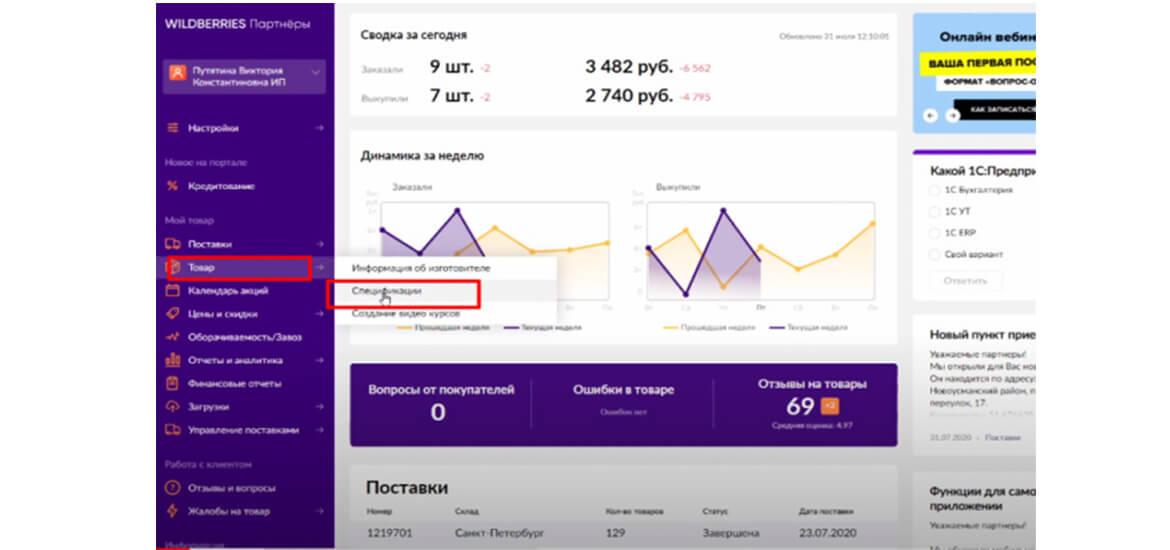Click the orange user avatar icon
Screen dimensions: 1170x550
[x=178, y=73]
